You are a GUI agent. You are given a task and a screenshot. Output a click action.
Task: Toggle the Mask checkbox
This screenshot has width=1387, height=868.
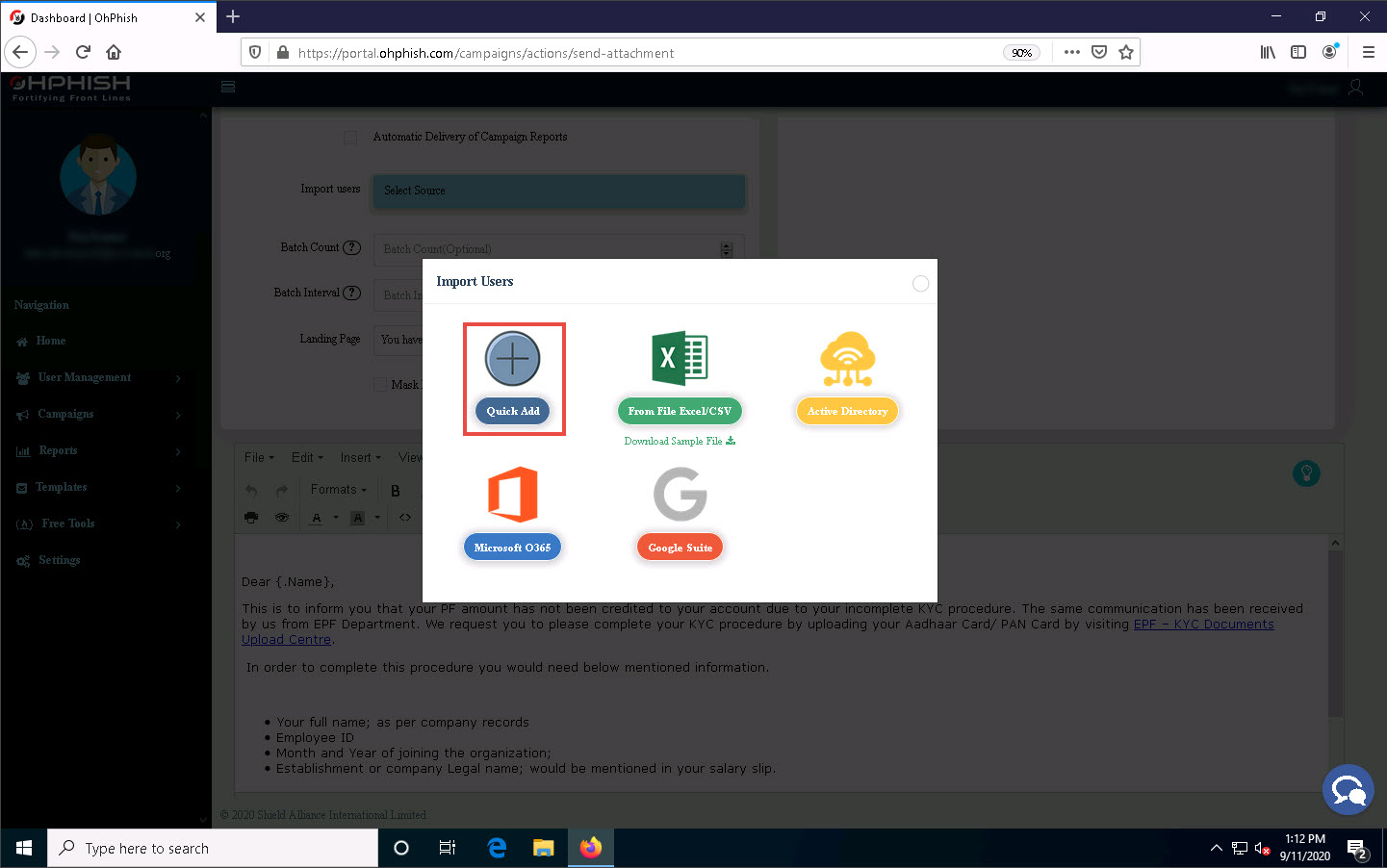(x=380, y=385)
